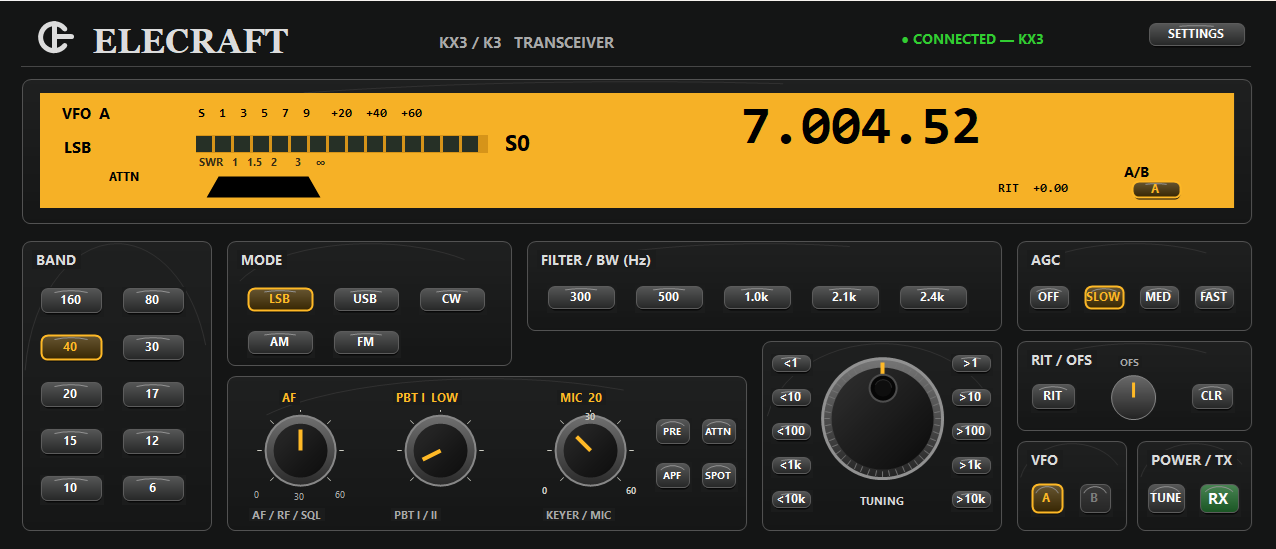Turn AGC OFF
The width and height of the screenshot is (1276, 549).
1049,297
